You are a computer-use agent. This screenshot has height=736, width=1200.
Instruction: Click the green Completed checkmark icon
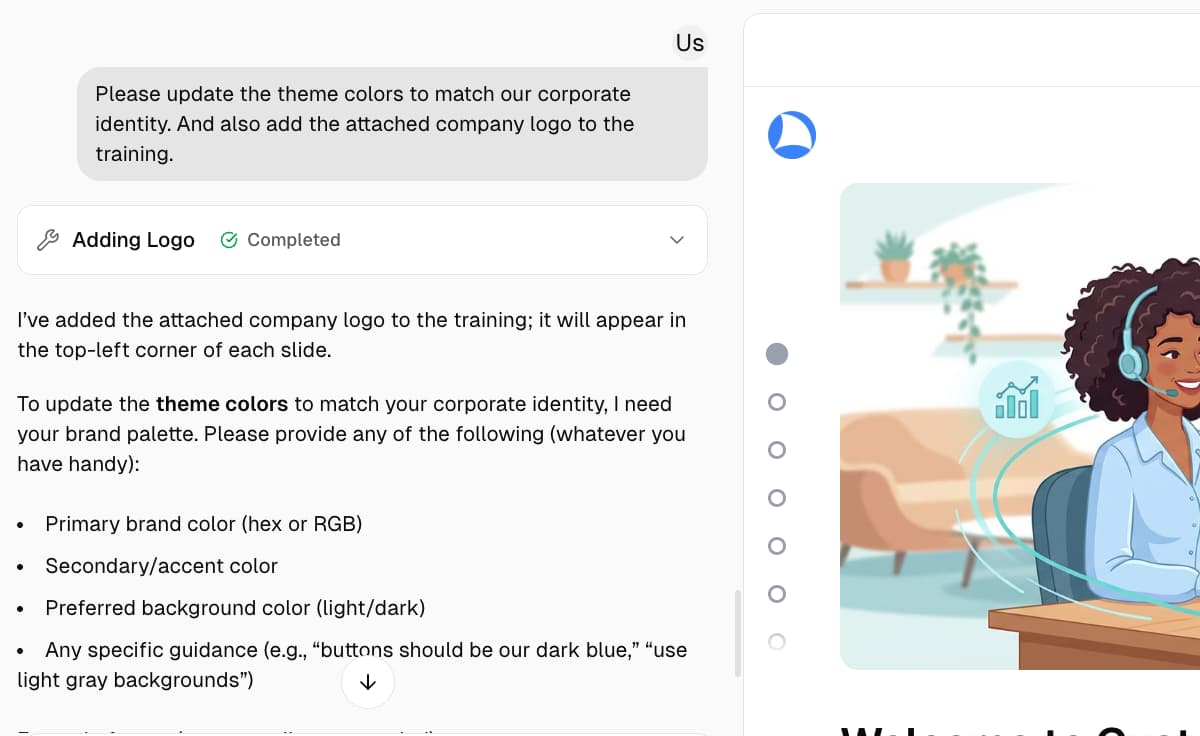[x=229, y=240]
